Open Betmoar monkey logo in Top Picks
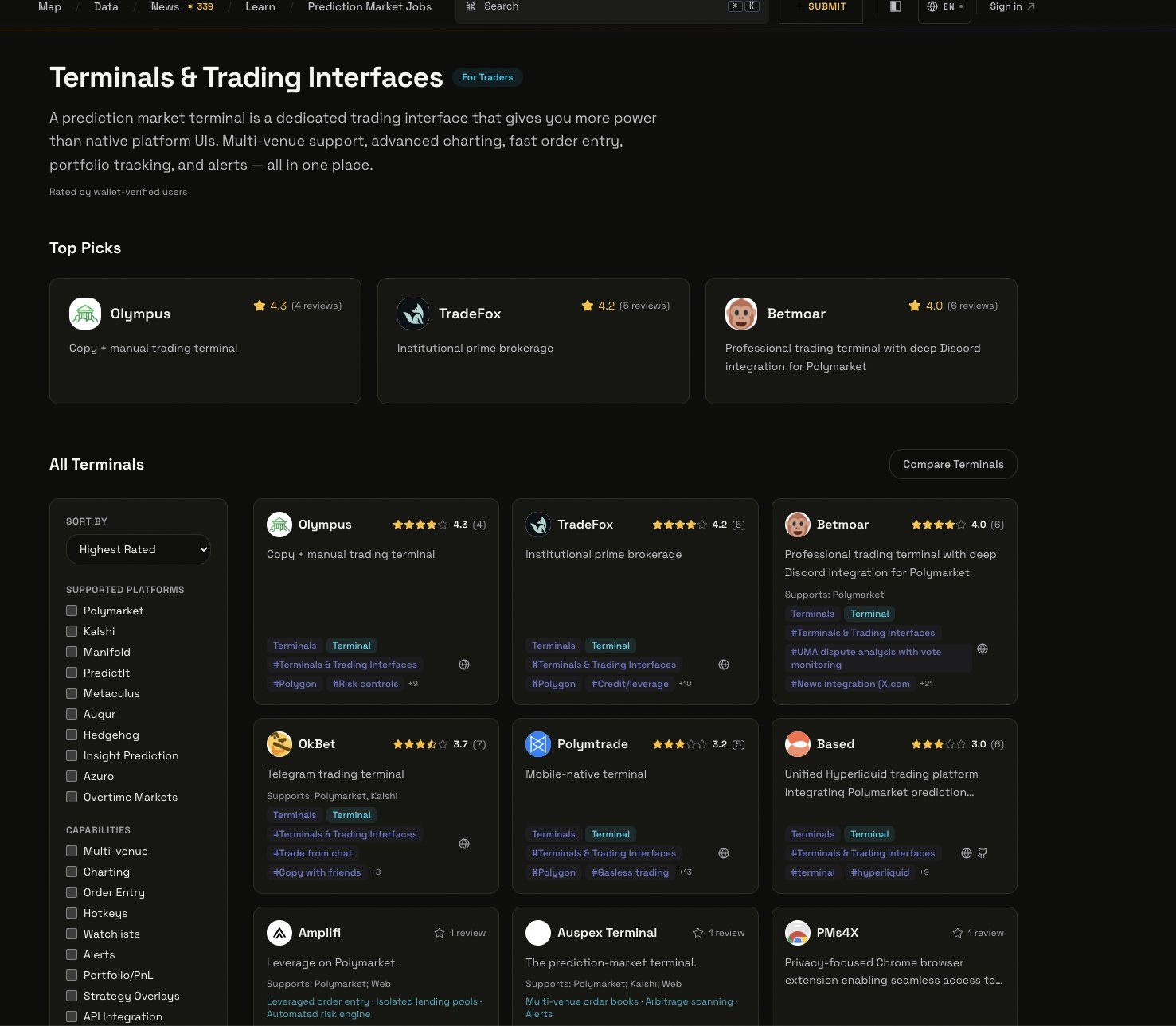Image resolution: width=1176 pixels, height=1026 pixels. point(741,314)
